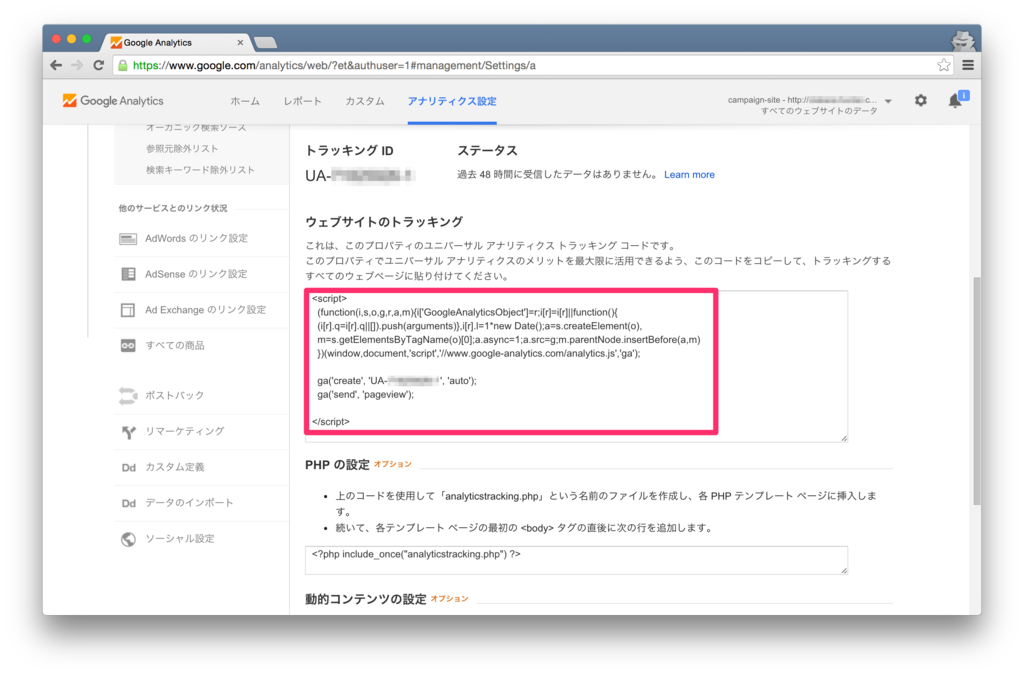Click the PHP textarea resize handle
The width and height of the screenshot is (1024, 676).
(x=844, y=570)
